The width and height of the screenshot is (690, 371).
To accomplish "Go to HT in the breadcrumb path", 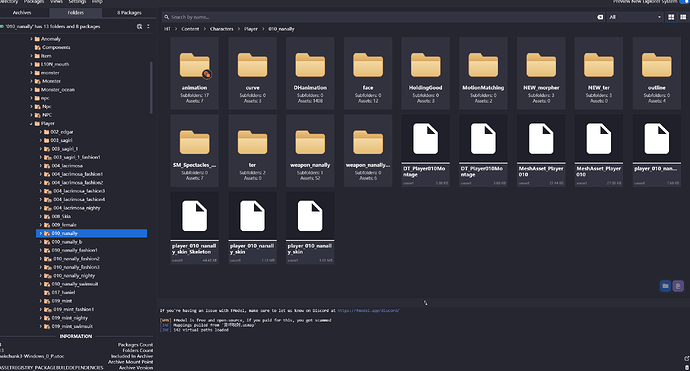I will (x=167, y=29).
